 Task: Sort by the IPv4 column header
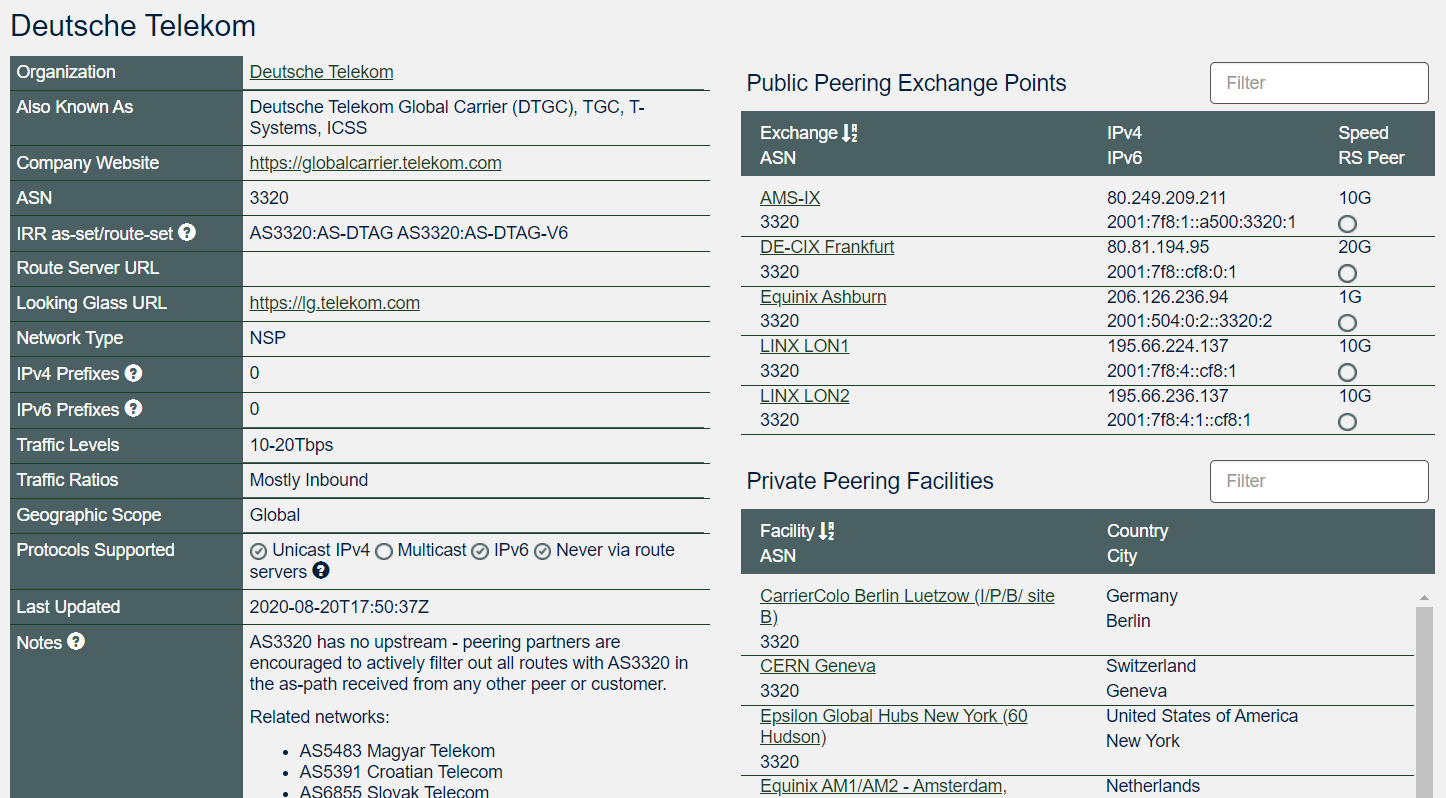(1124, 133)
